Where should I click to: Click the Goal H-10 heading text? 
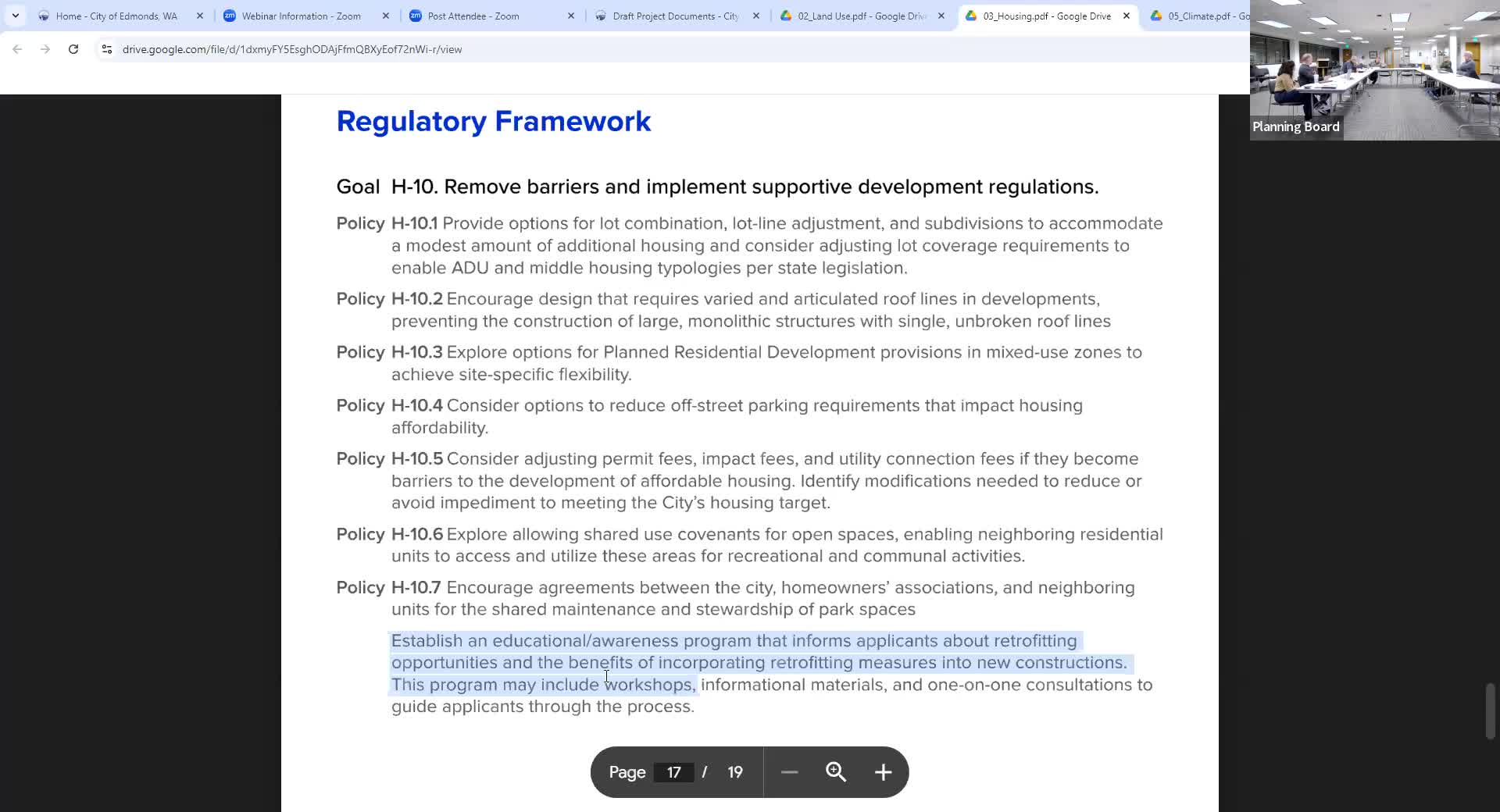click(717, 187)
